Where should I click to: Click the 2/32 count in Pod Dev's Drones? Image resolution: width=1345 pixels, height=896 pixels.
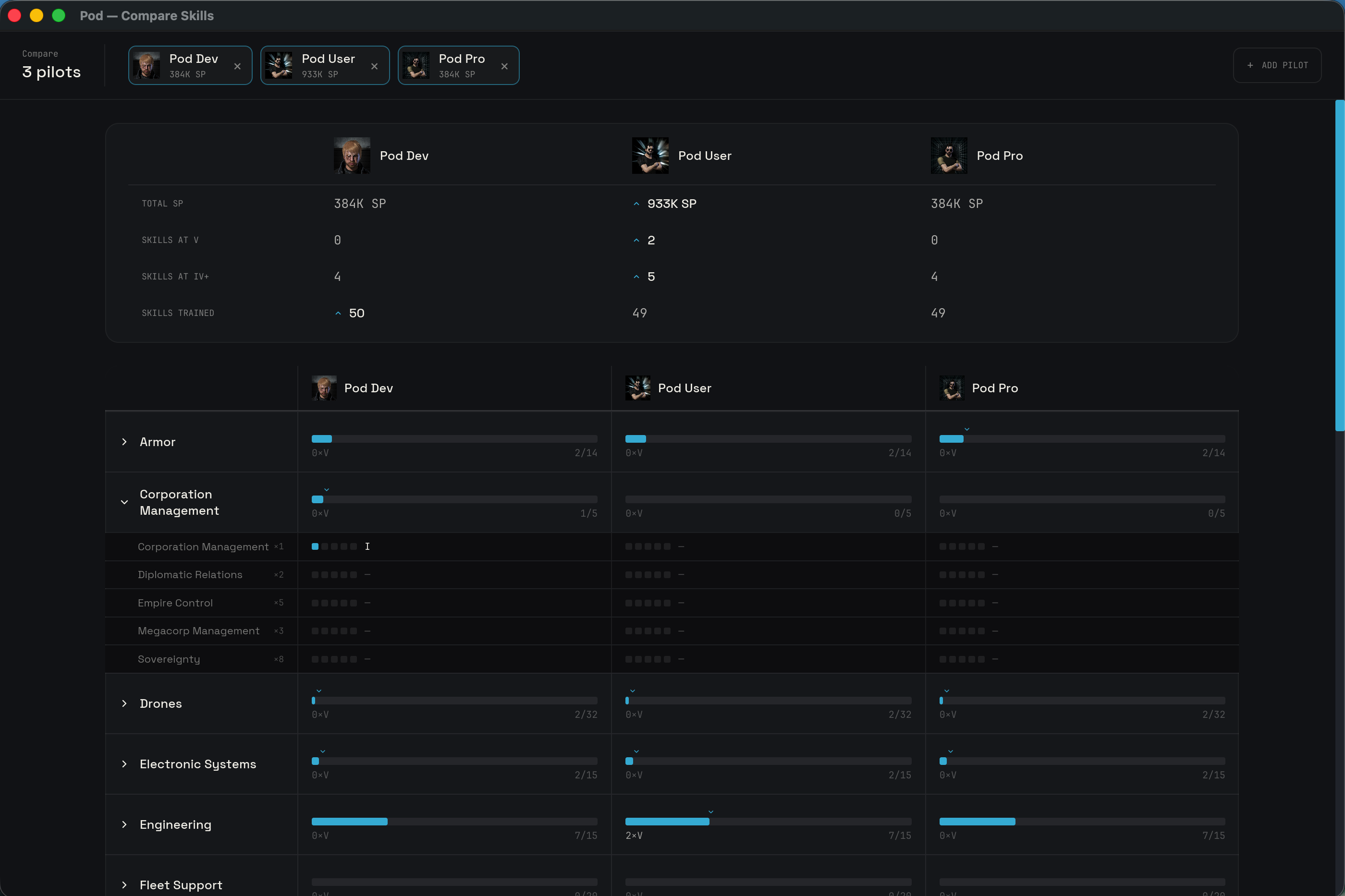click(x=586, y=714)
